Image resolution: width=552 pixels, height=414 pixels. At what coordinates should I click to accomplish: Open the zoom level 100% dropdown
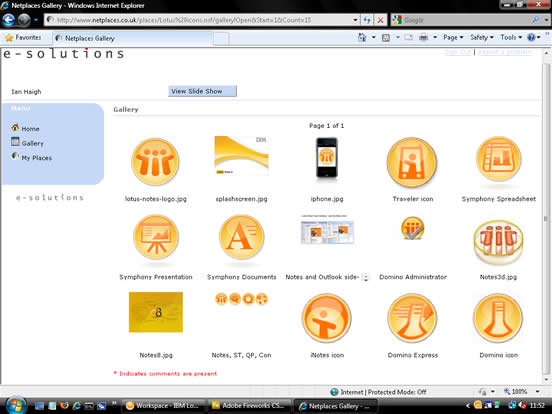tap(538, 391)
